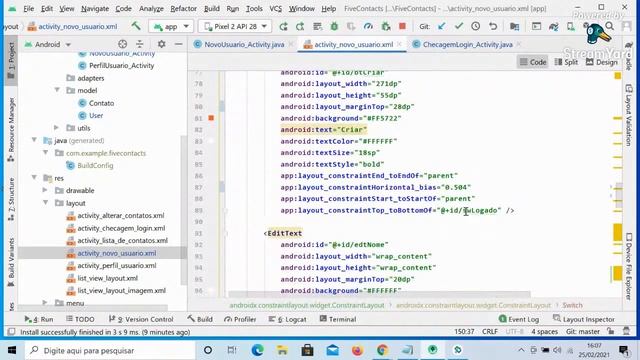Switch editor to Design view
The image size is (640, 360).
pos(602,62)
